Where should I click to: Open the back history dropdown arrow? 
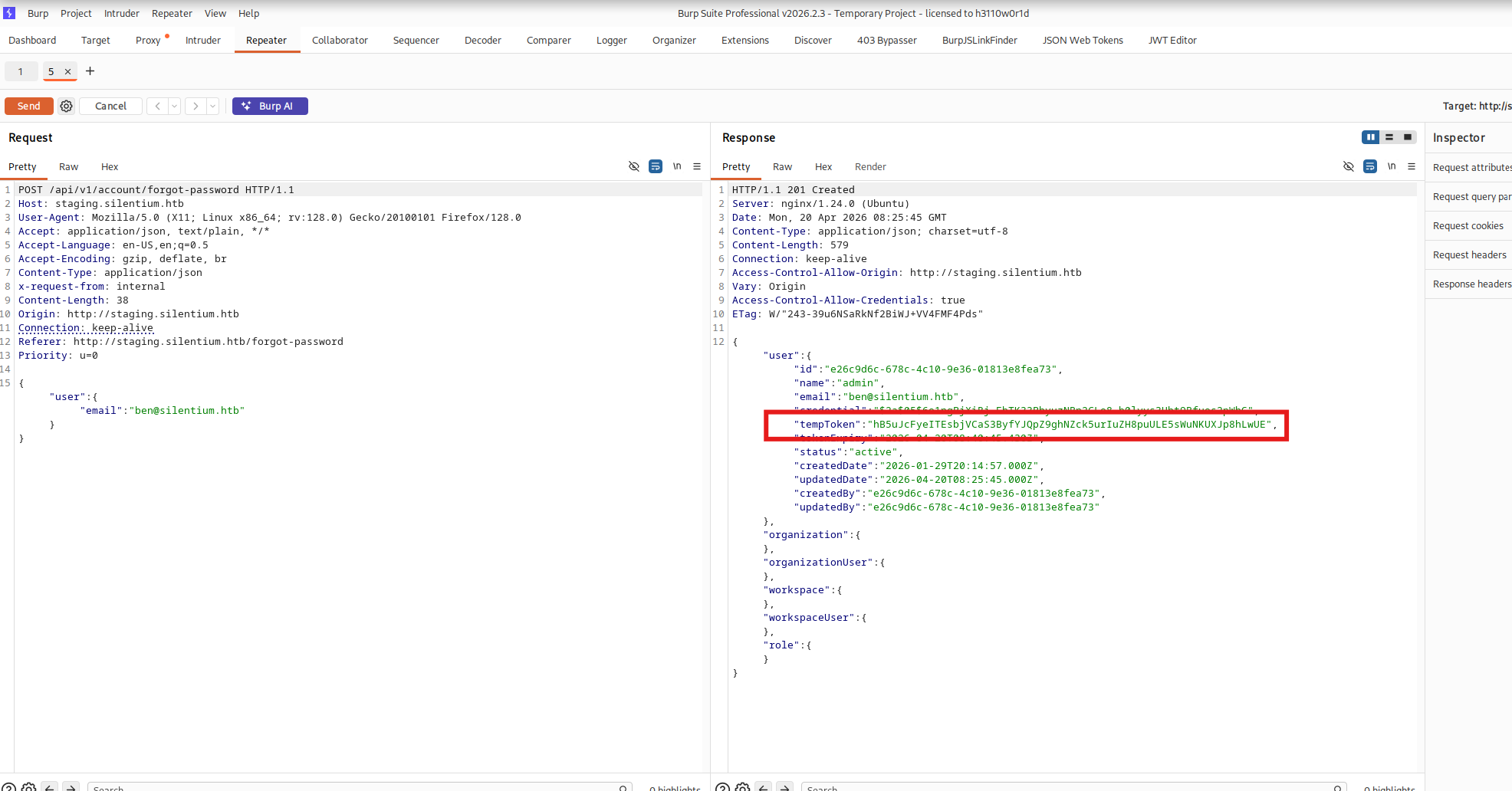[x=175, y=106]
